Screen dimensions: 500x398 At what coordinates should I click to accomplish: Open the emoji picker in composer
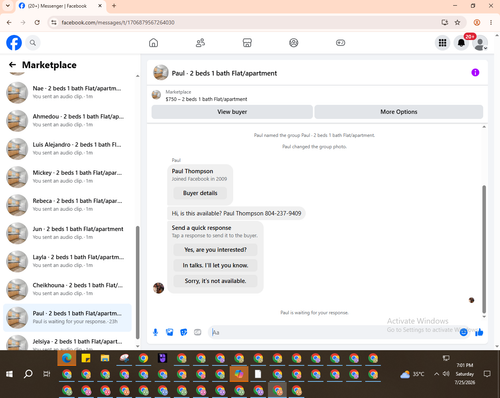click(x=464, y=332)
